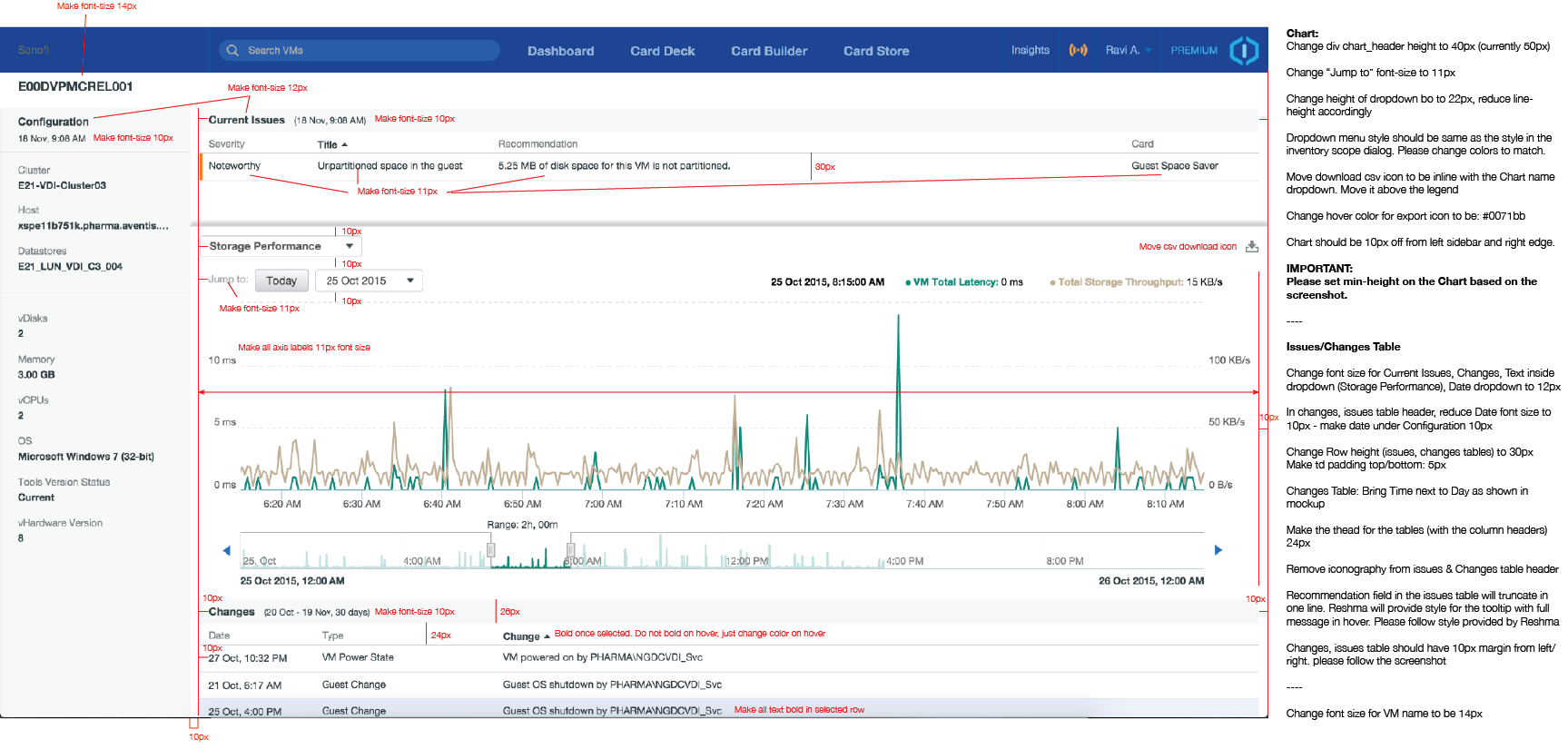Click cluster name E21-VDI-Cluster03
This screenshot has width=1568, height=749.
[x=62, y=185]
